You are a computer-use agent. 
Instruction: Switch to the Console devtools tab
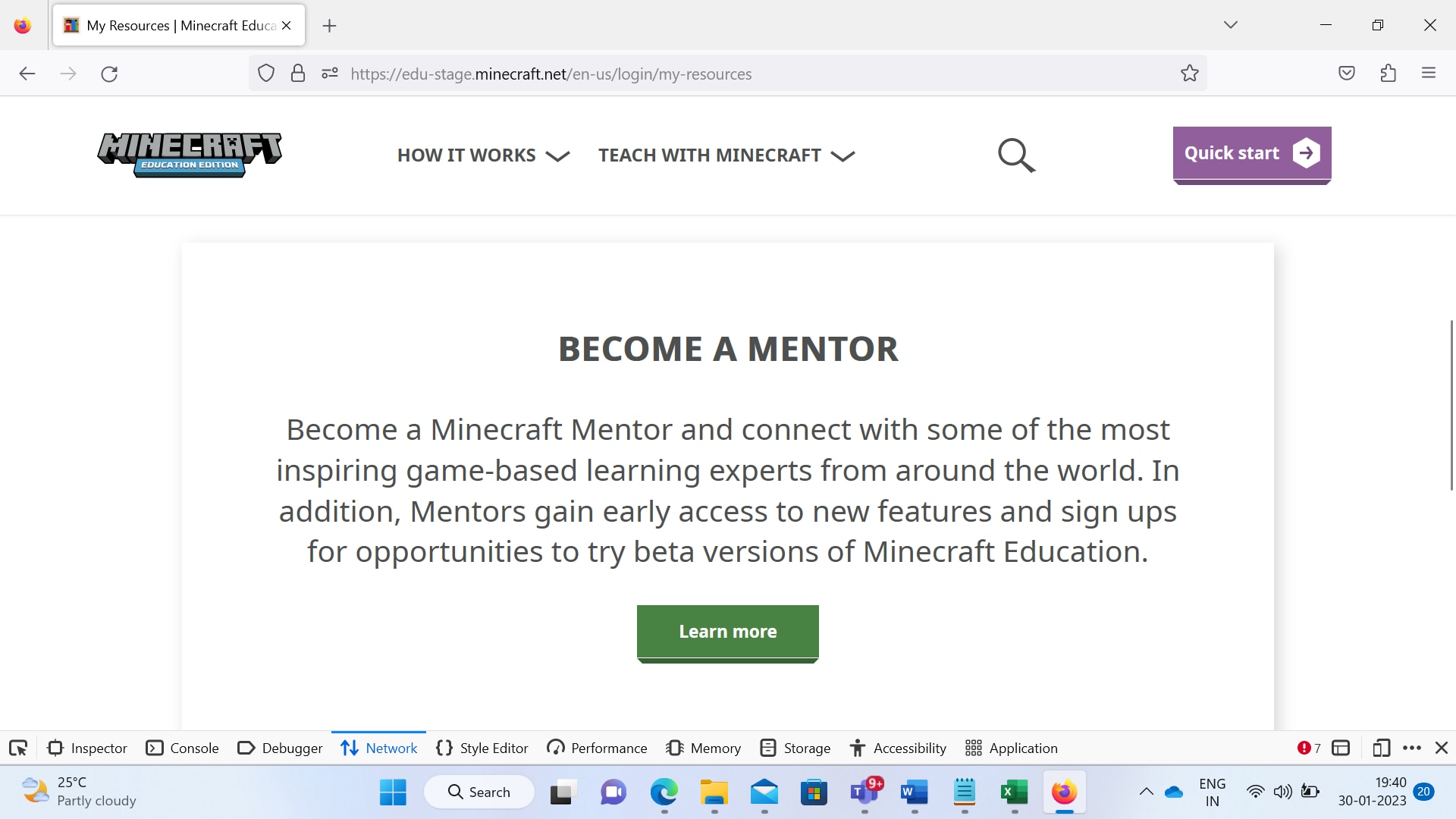[182, 748]
